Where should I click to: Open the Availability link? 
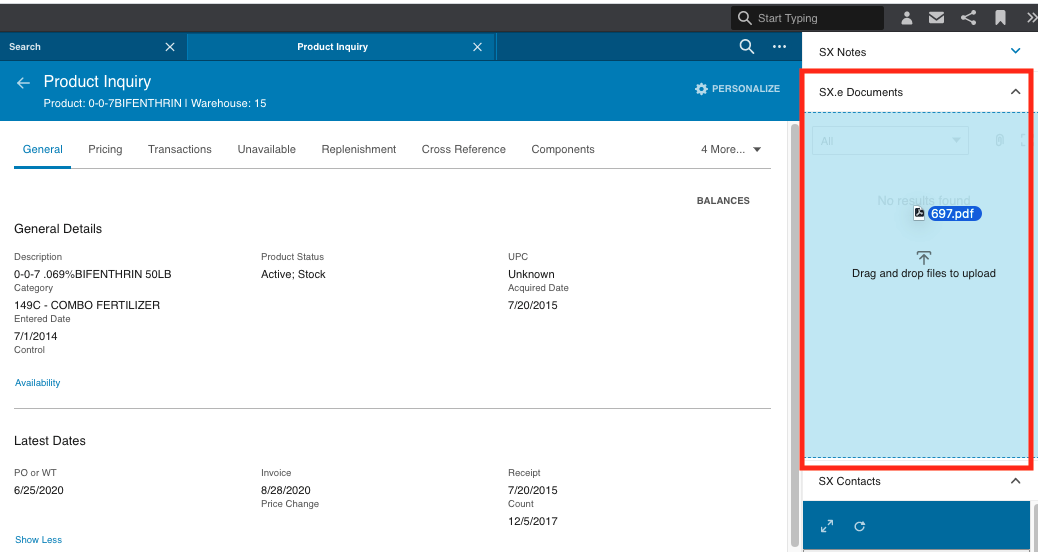37,383
